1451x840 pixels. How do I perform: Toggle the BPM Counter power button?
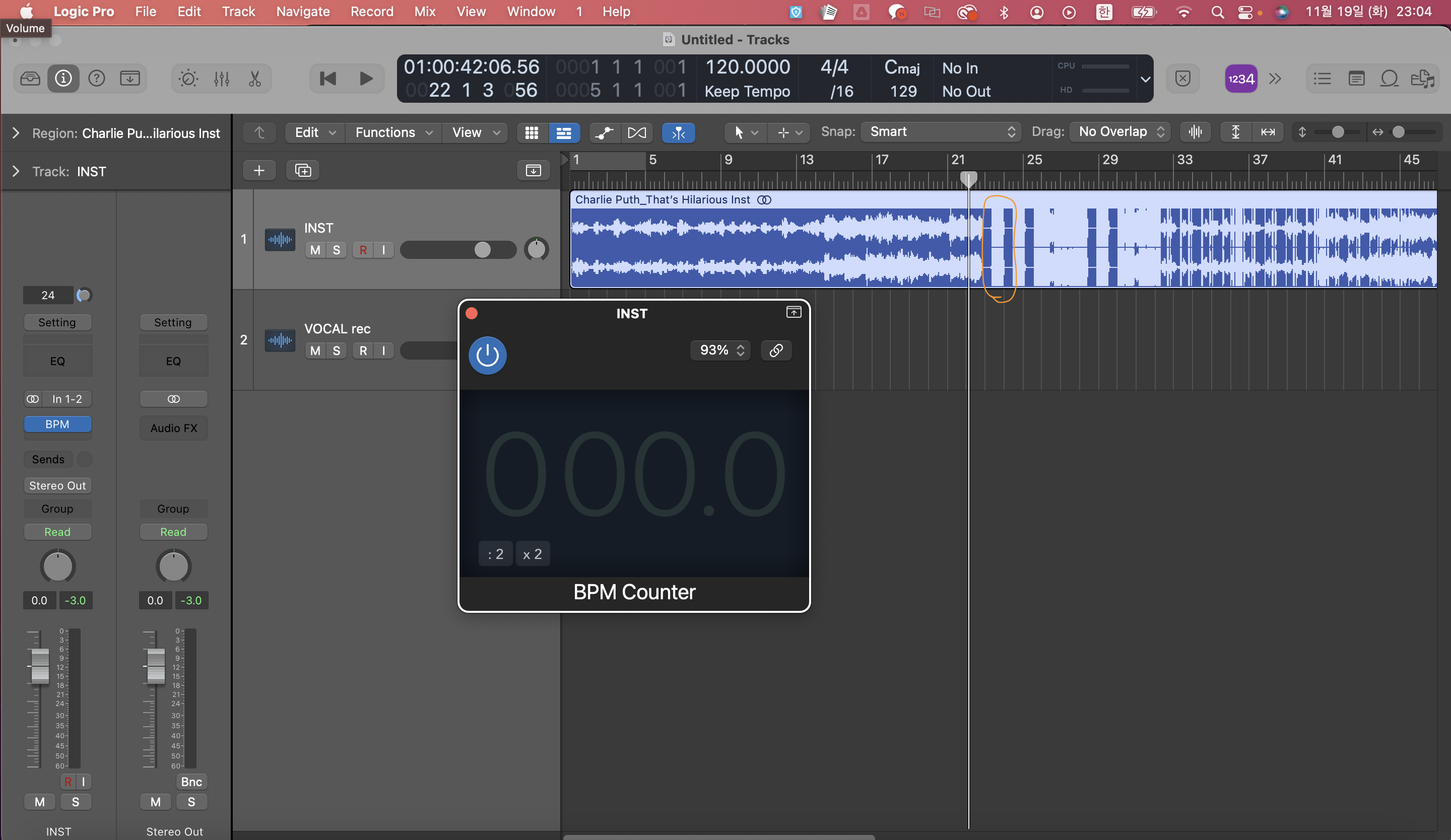(x=487, y=355)
